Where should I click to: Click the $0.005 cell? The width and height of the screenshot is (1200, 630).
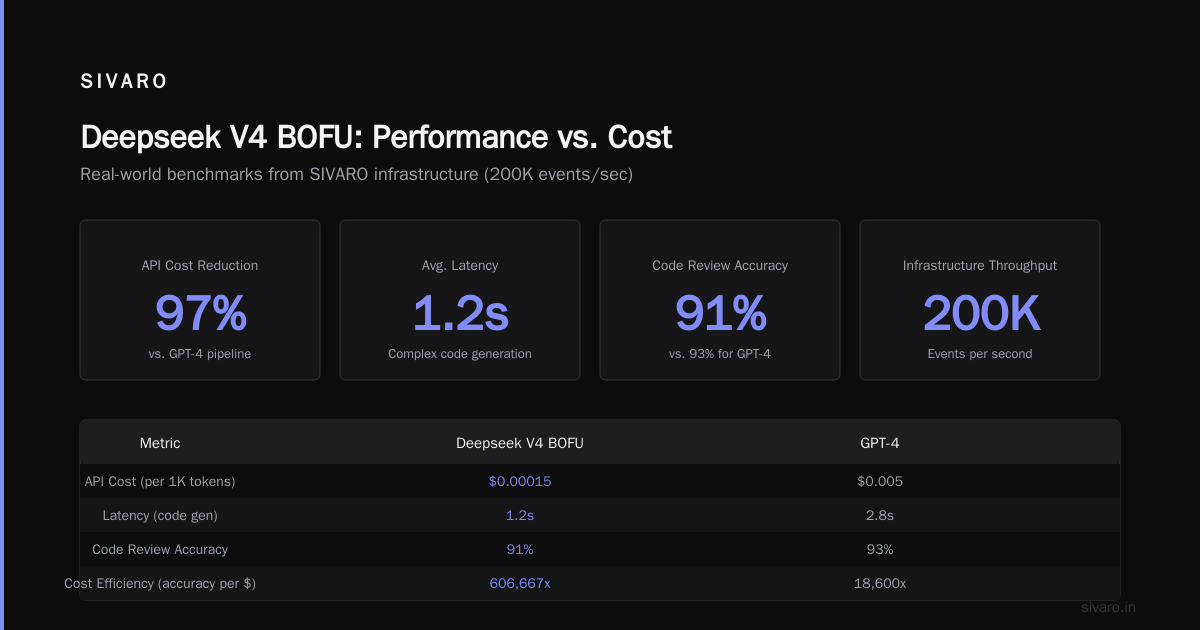click(x=880, y=481)
